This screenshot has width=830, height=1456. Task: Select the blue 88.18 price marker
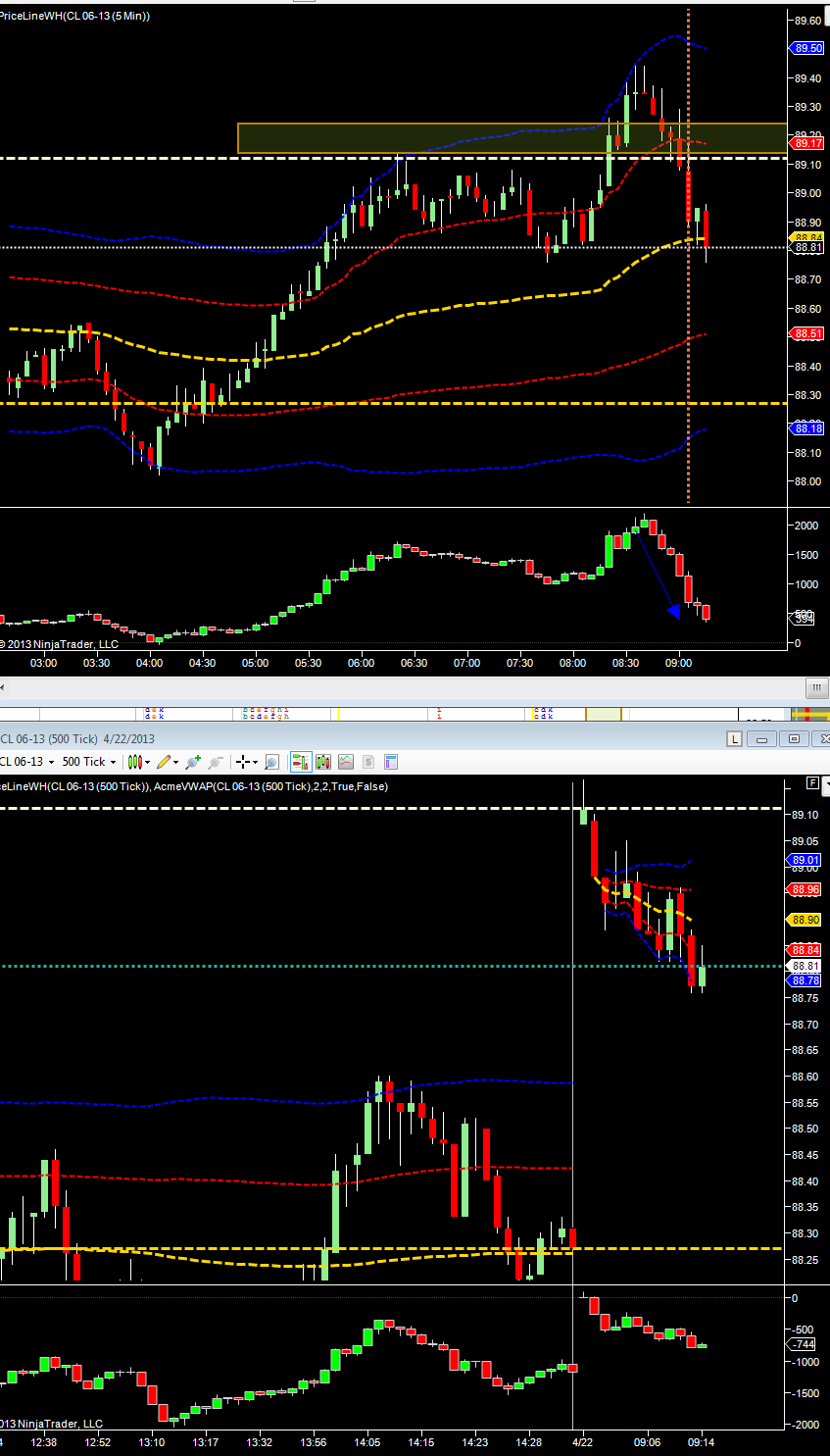click(x=808, y=428)
